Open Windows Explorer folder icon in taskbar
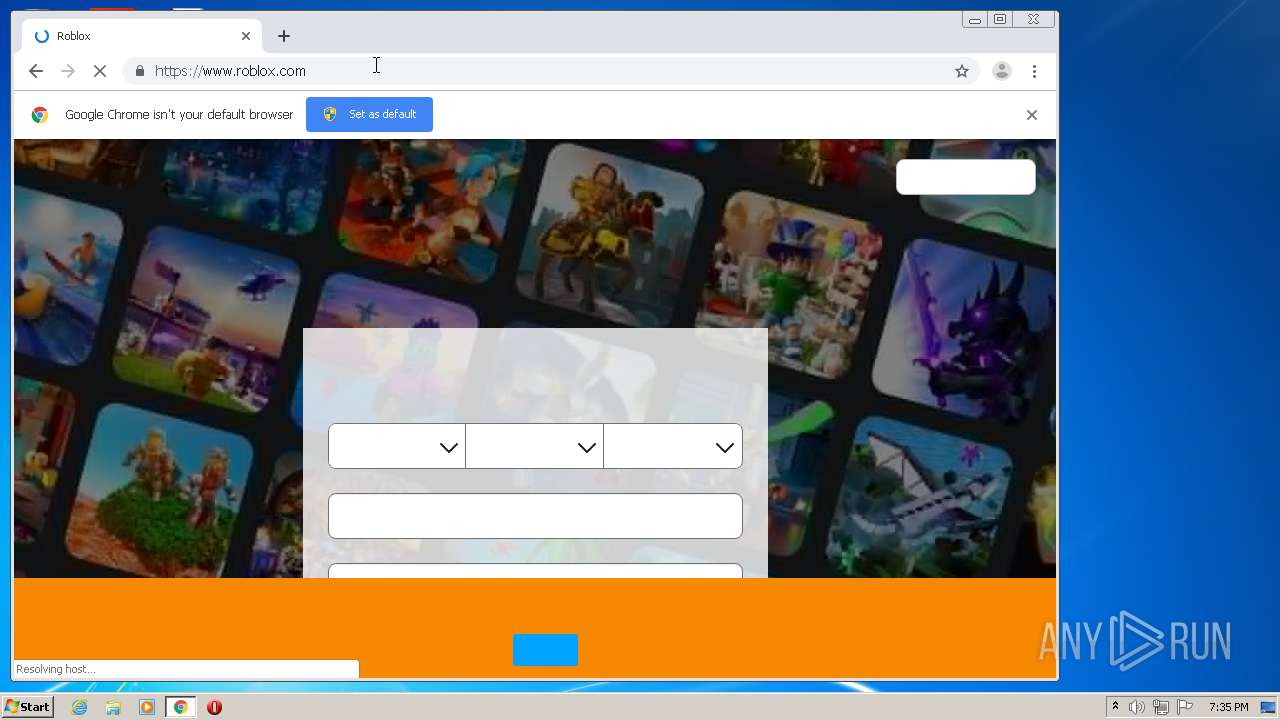 point(113,707)
